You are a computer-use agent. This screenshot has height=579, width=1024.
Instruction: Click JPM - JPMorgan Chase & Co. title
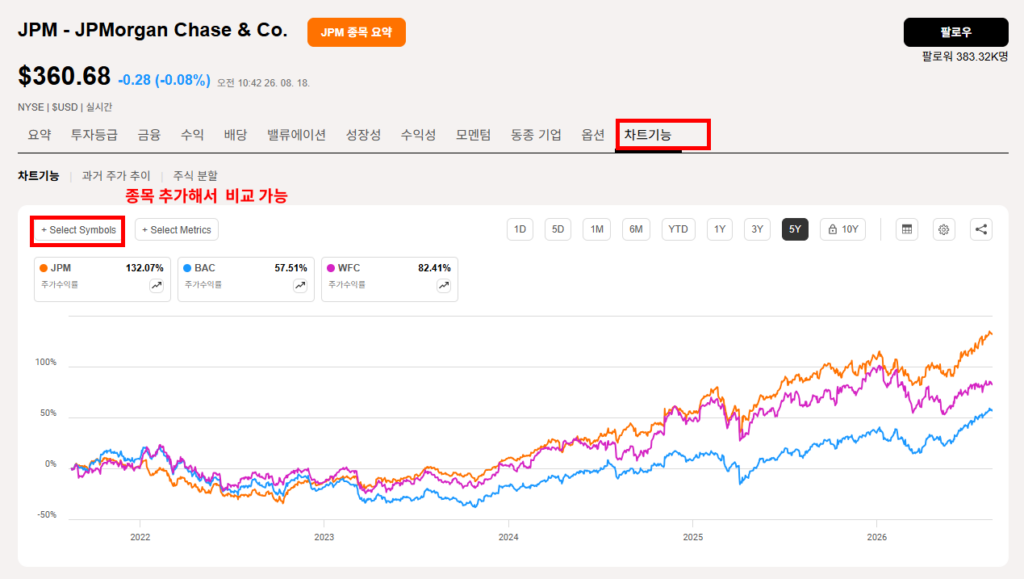click(152, 30)
